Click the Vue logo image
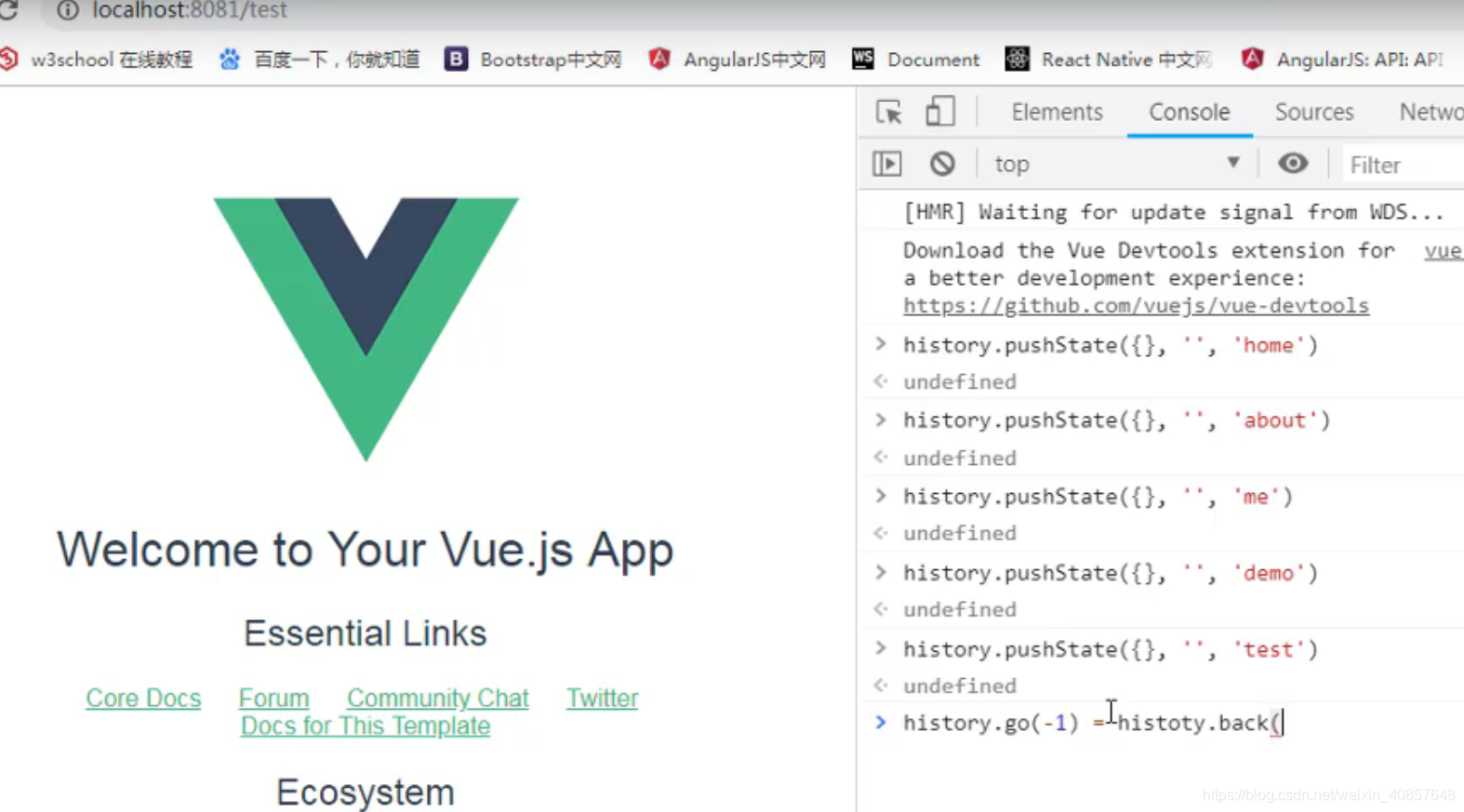The width and height of the screenshot is (1464, 812). tap(366, 328)
